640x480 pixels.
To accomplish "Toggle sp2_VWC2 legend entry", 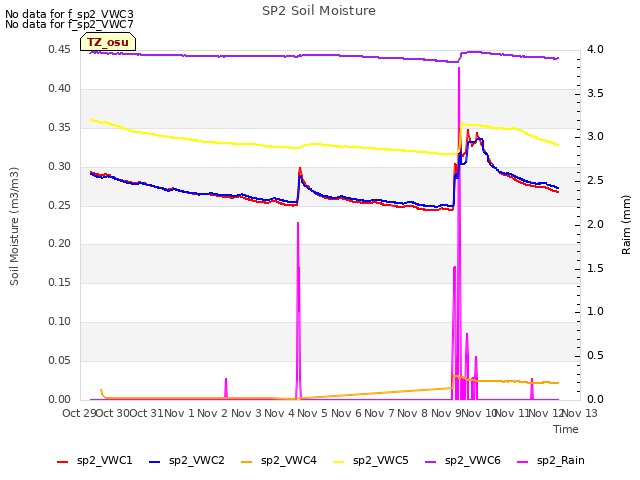I will 187,461.
